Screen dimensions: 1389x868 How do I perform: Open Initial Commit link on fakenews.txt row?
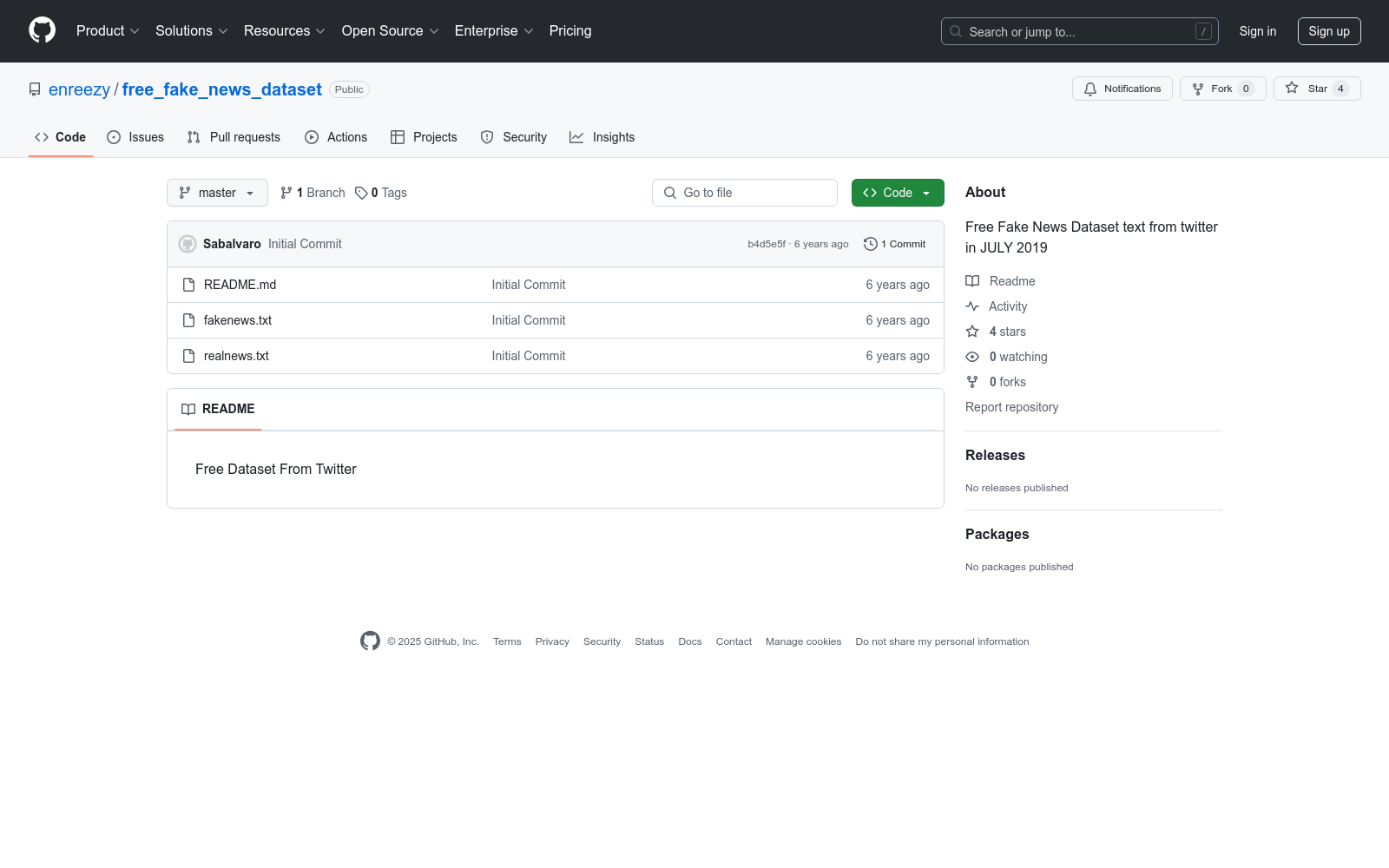529,320
